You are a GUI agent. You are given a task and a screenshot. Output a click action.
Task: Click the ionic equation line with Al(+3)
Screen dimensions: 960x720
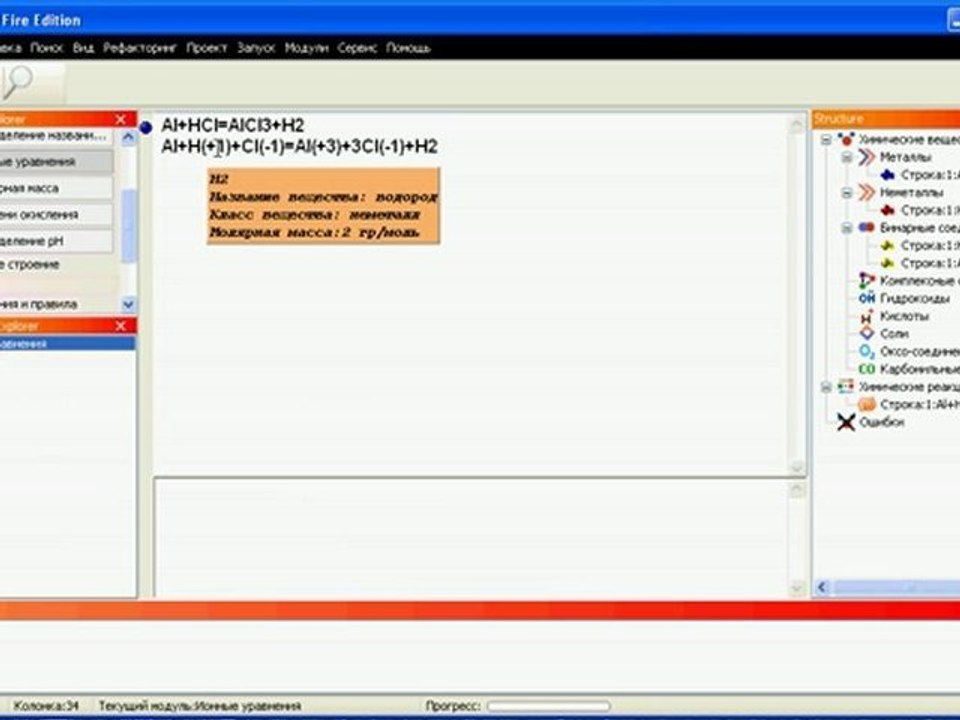[299, 146]
